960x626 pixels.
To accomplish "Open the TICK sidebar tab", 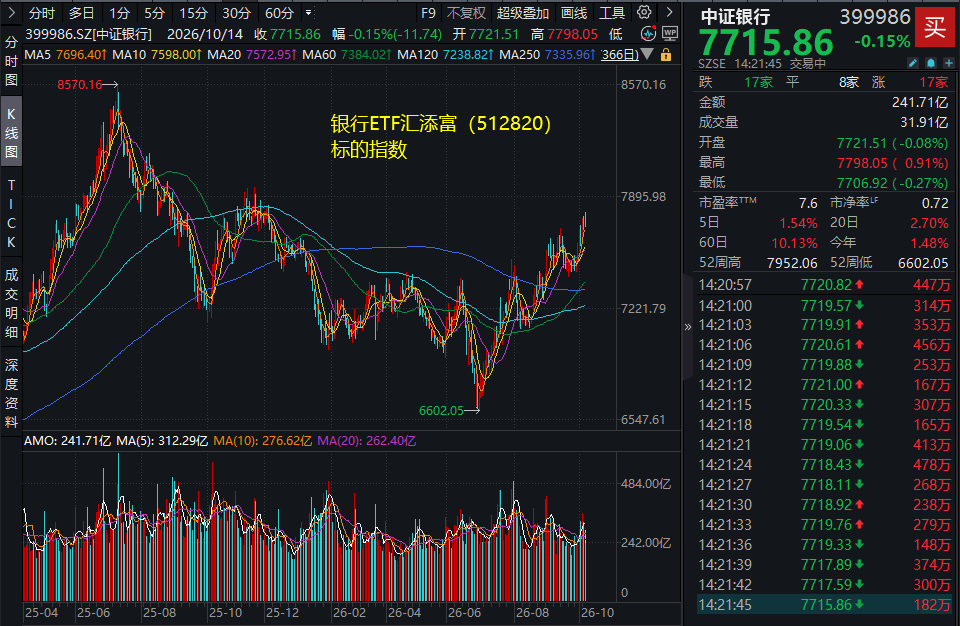I will point(11,213).
